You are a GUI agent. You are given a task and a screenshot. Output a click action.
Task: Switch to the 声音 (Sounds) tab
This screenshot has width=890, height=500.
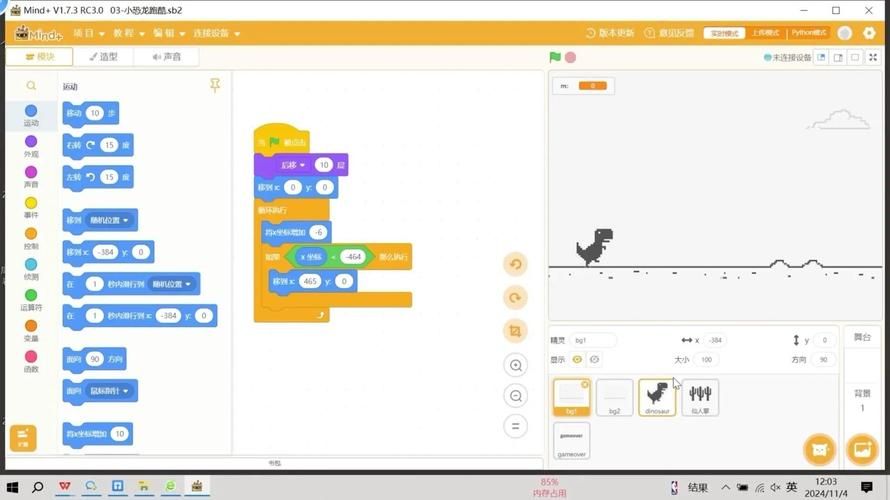pyautogui.click(x=167, y=57)
